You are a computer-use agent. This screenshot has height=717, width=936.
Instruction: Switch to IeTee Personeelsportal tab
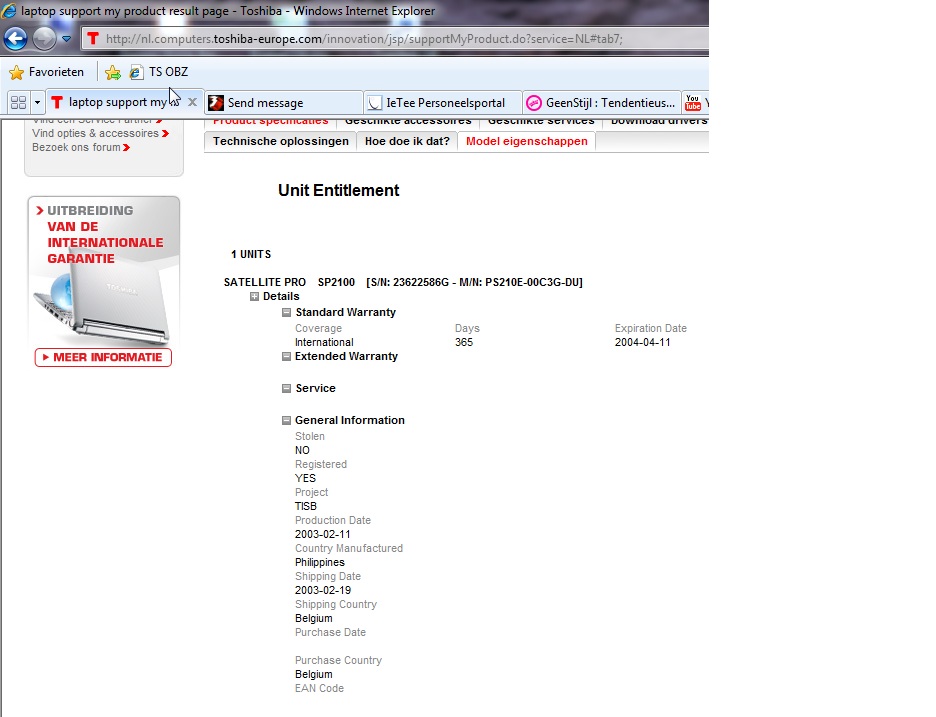[x=443, y=103]
